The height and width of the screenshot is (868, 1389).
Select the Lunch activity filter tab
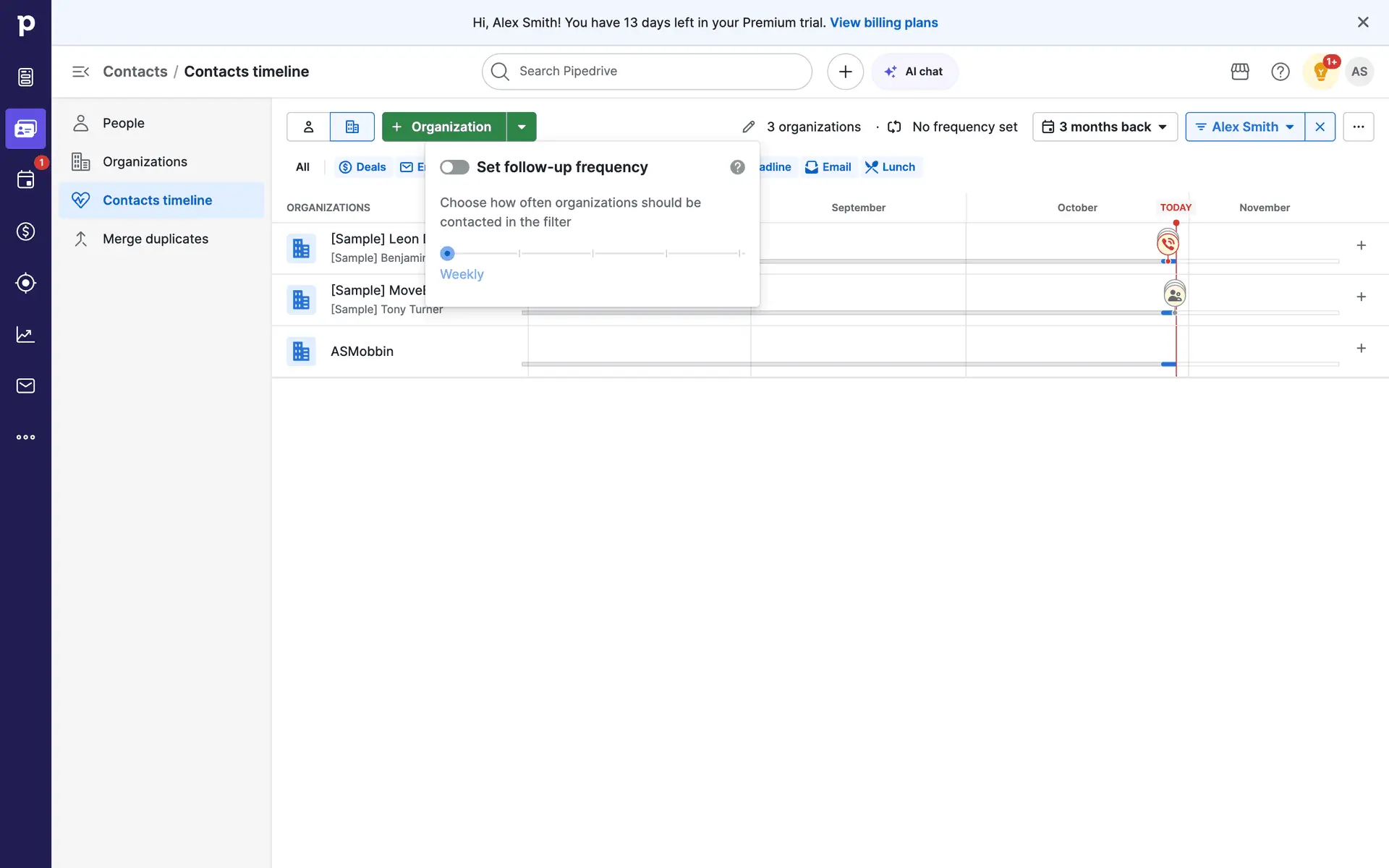[891, 167]
